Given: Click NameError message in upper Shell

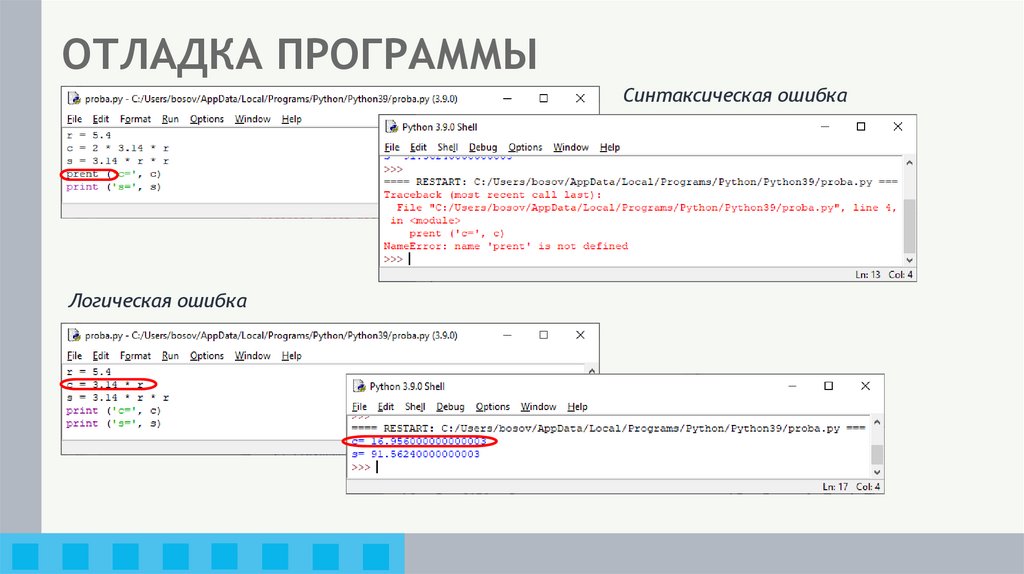Looking at the screenshot, I should coord(505,246).
